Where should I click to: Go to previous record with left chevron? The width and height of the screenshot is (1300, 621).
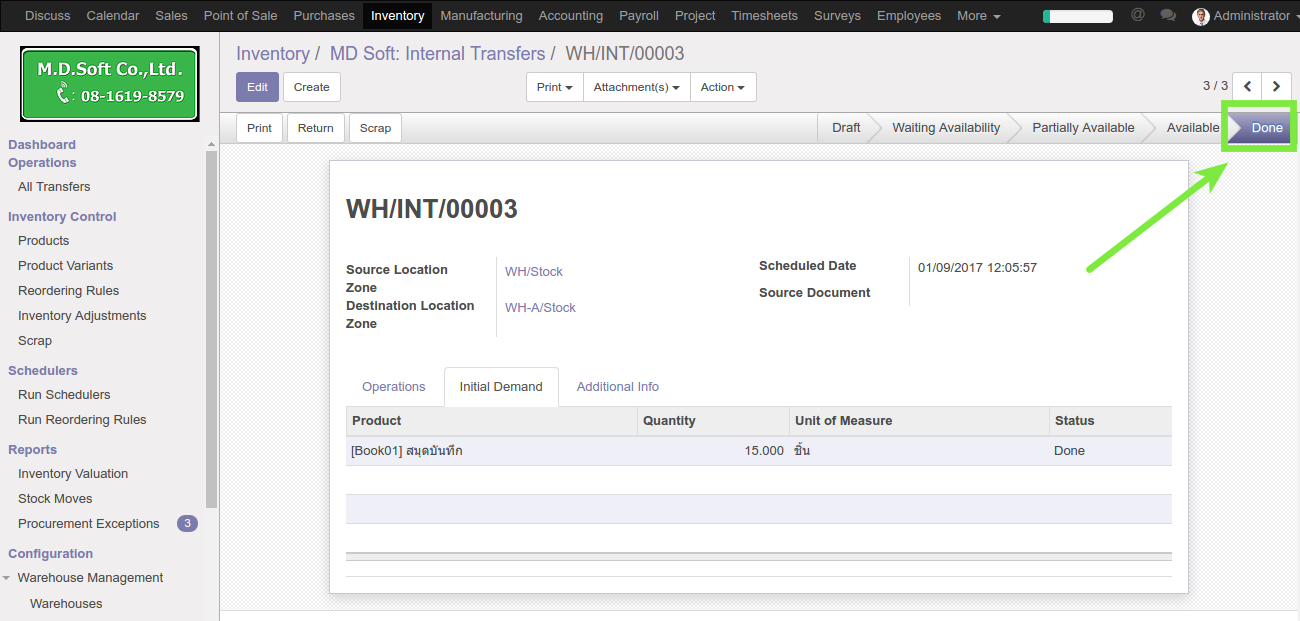pos(1247,87)
